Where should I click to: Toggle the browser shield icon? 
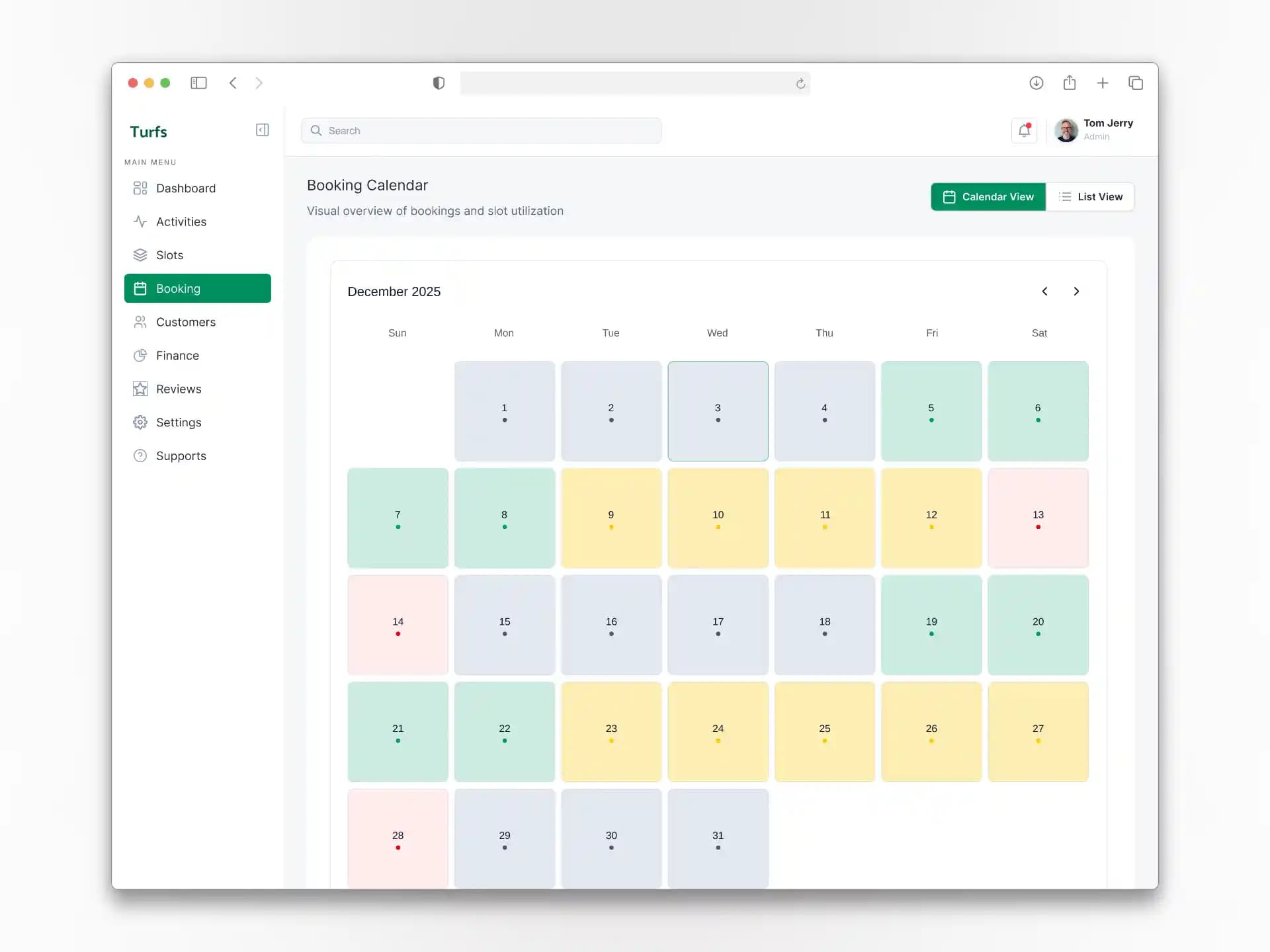[x=438, y=83]
